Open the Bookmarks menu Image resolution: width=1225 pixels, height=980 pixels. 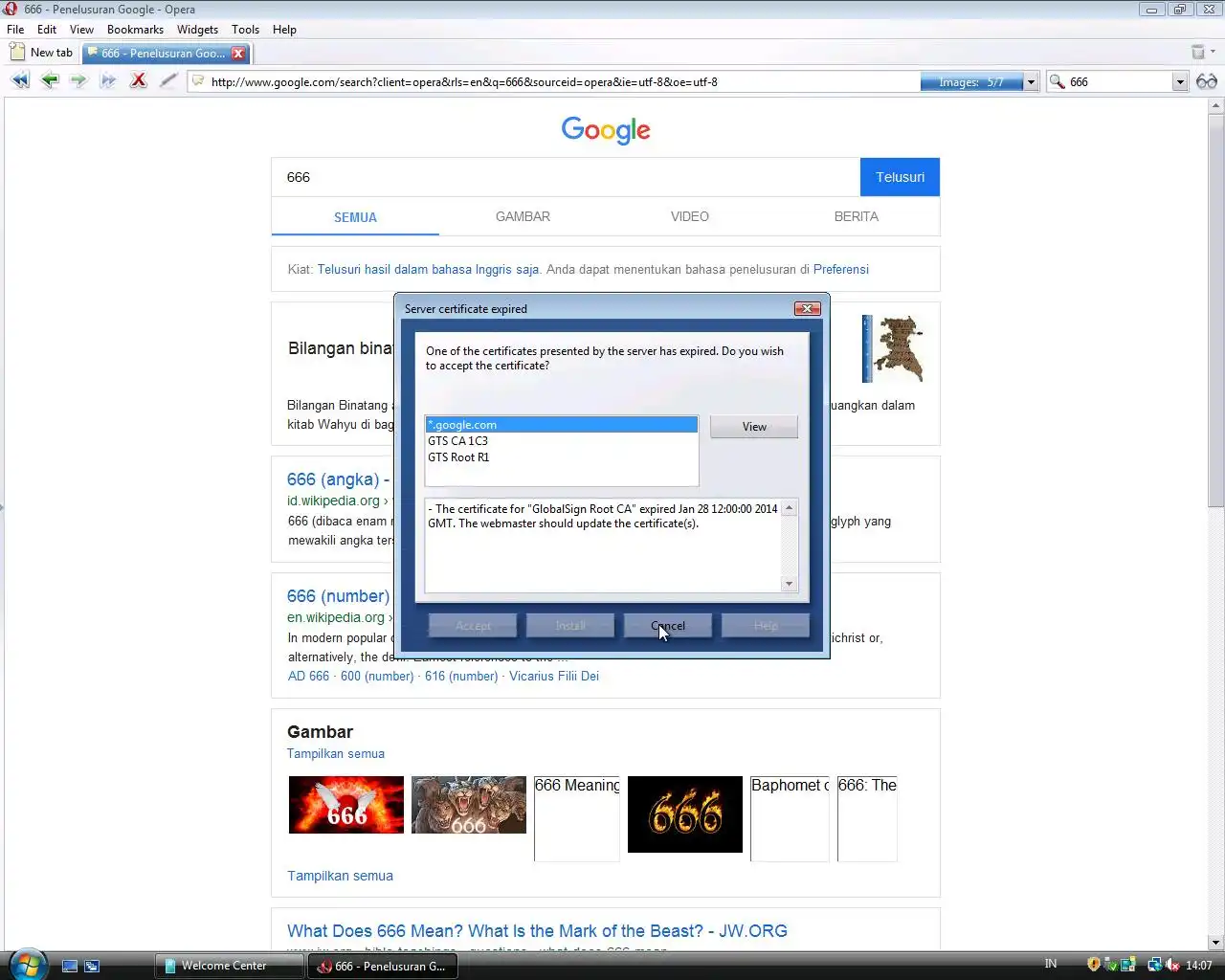[135, 30]
